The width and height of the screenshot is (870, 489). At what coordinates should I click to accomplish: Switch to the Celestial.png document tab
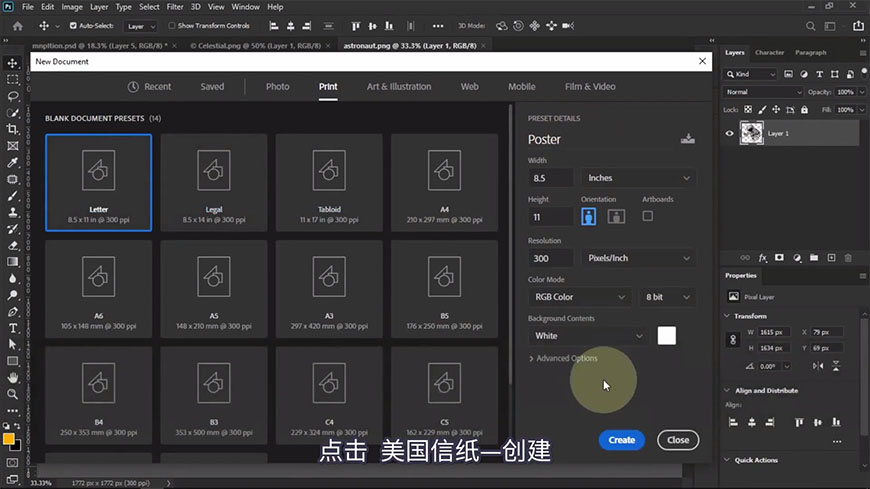tap(255, 46)
